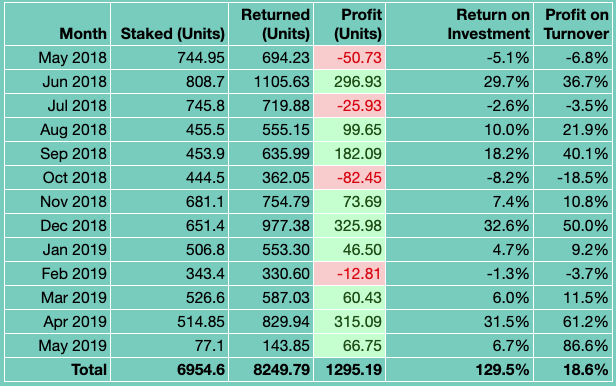Select the green 296.93 profit cell

(350, 82)
